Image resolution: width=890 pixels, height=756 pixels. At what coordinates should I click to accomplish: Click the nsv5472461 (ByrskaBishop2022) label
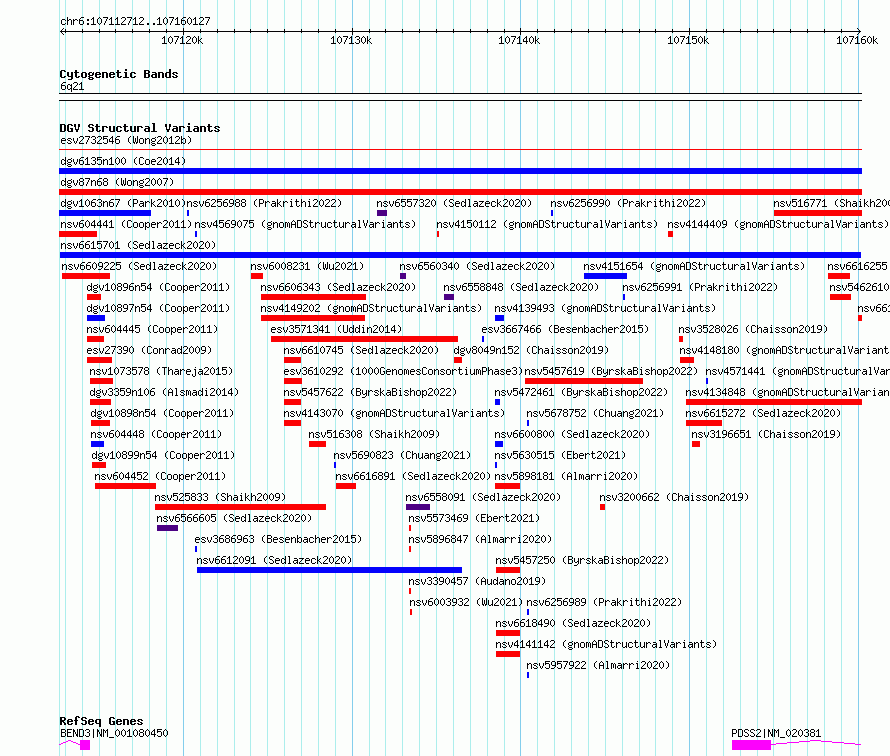click(x=581, y=392)
